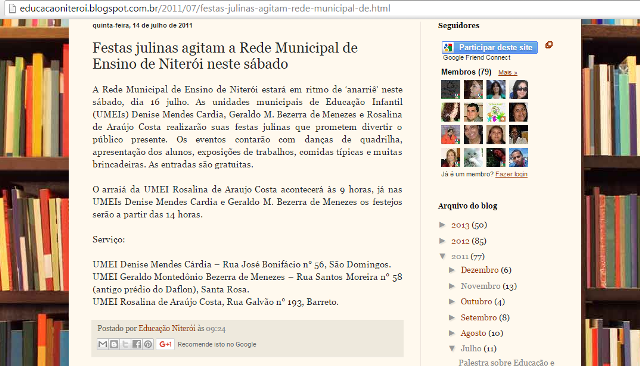Open avatar of woman in teal top
Screen dimensions: 640x366
(x=496, y=89)
